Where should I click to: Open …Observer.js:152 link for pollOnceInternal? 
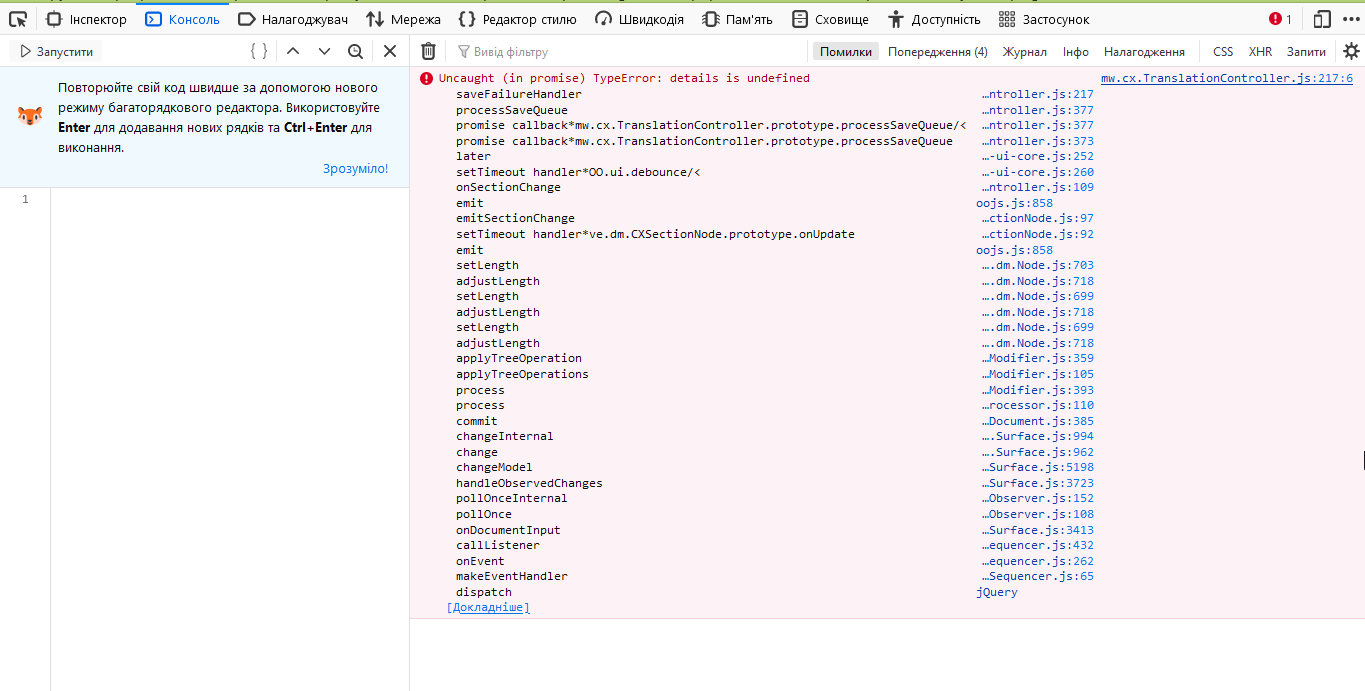click(1037, 498)
